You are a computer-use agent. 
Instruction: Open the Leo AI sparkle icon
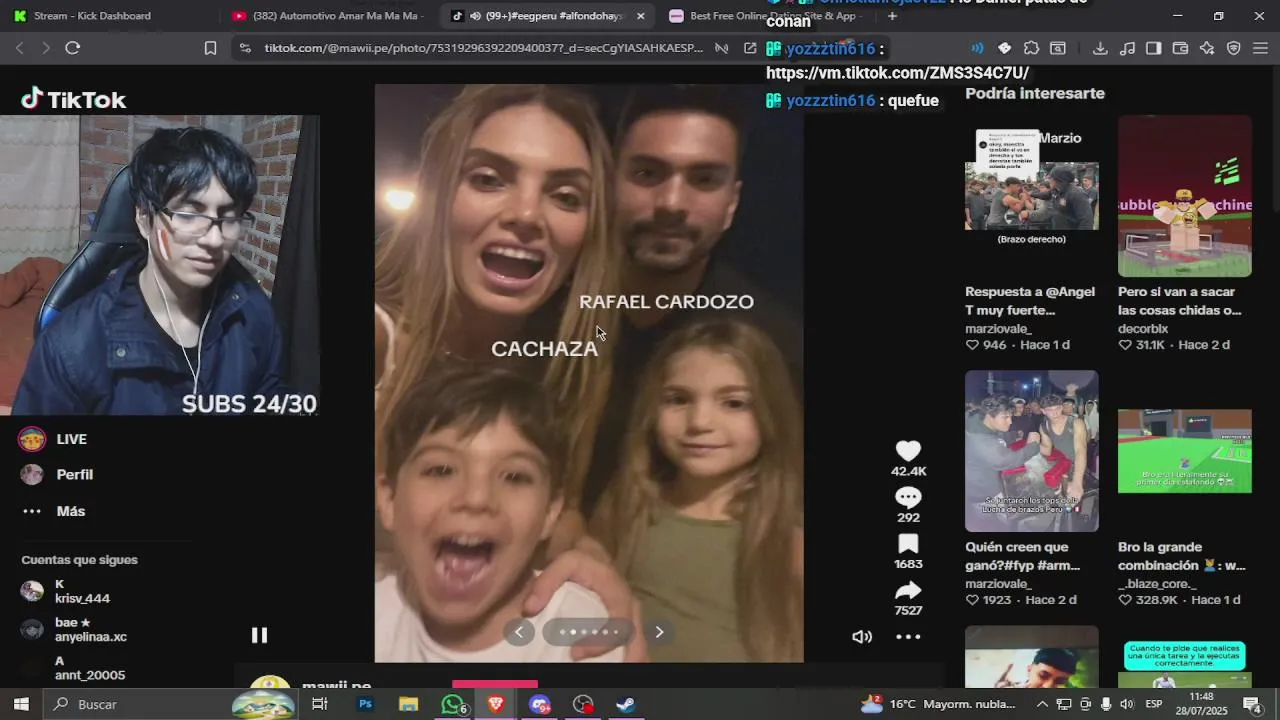coord(1207,48)
